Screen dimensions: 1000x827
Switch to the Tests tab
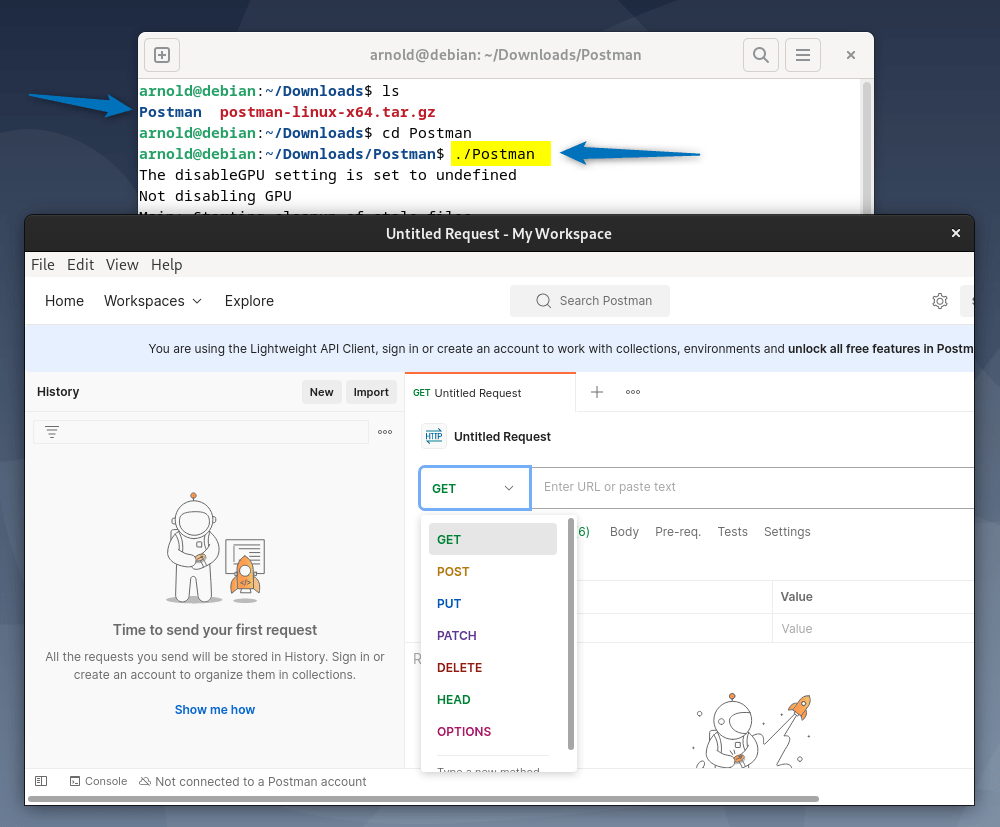[x=732, y=531]
